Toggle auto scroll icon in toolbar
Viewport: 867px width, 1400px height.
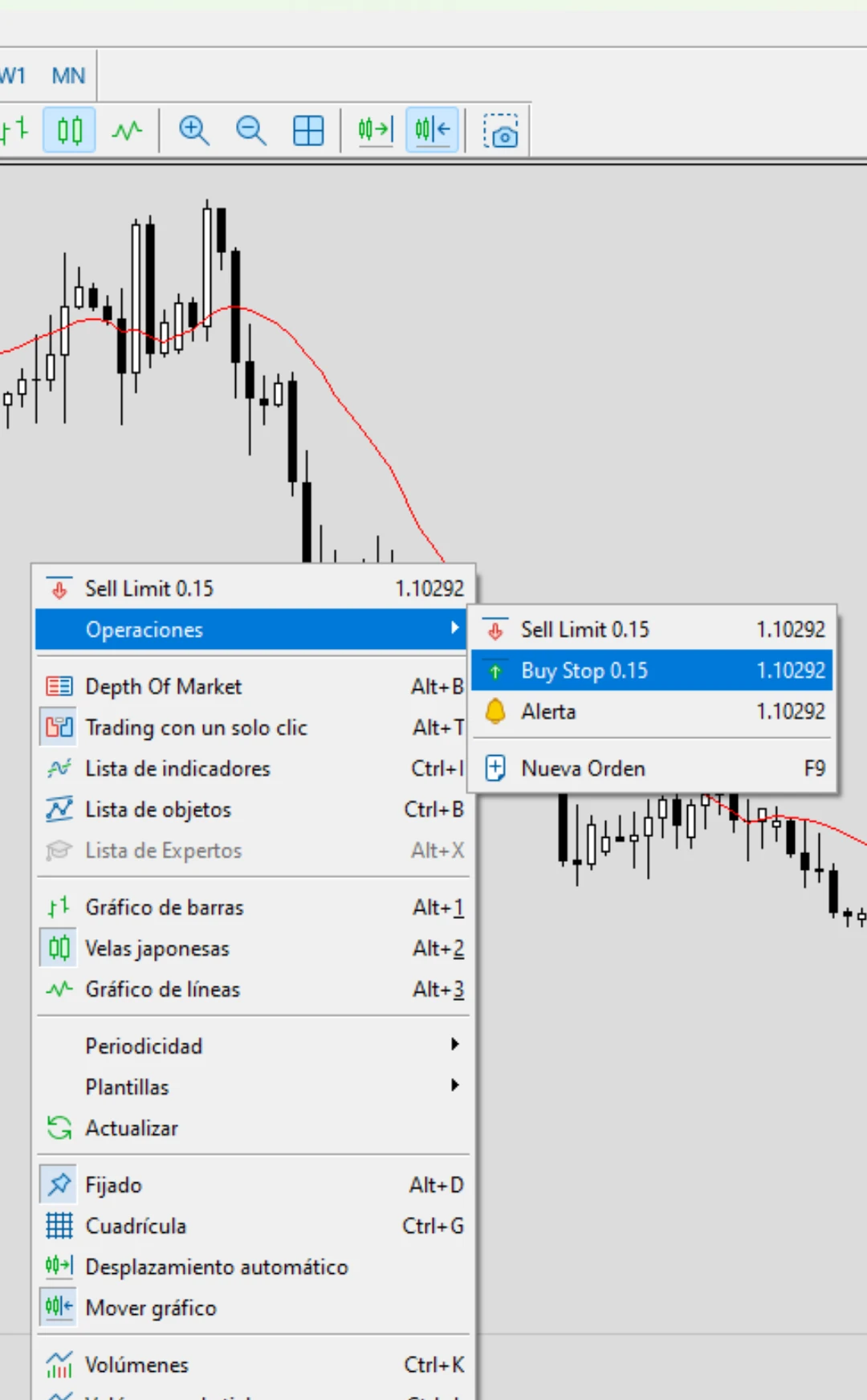(375, 130)
